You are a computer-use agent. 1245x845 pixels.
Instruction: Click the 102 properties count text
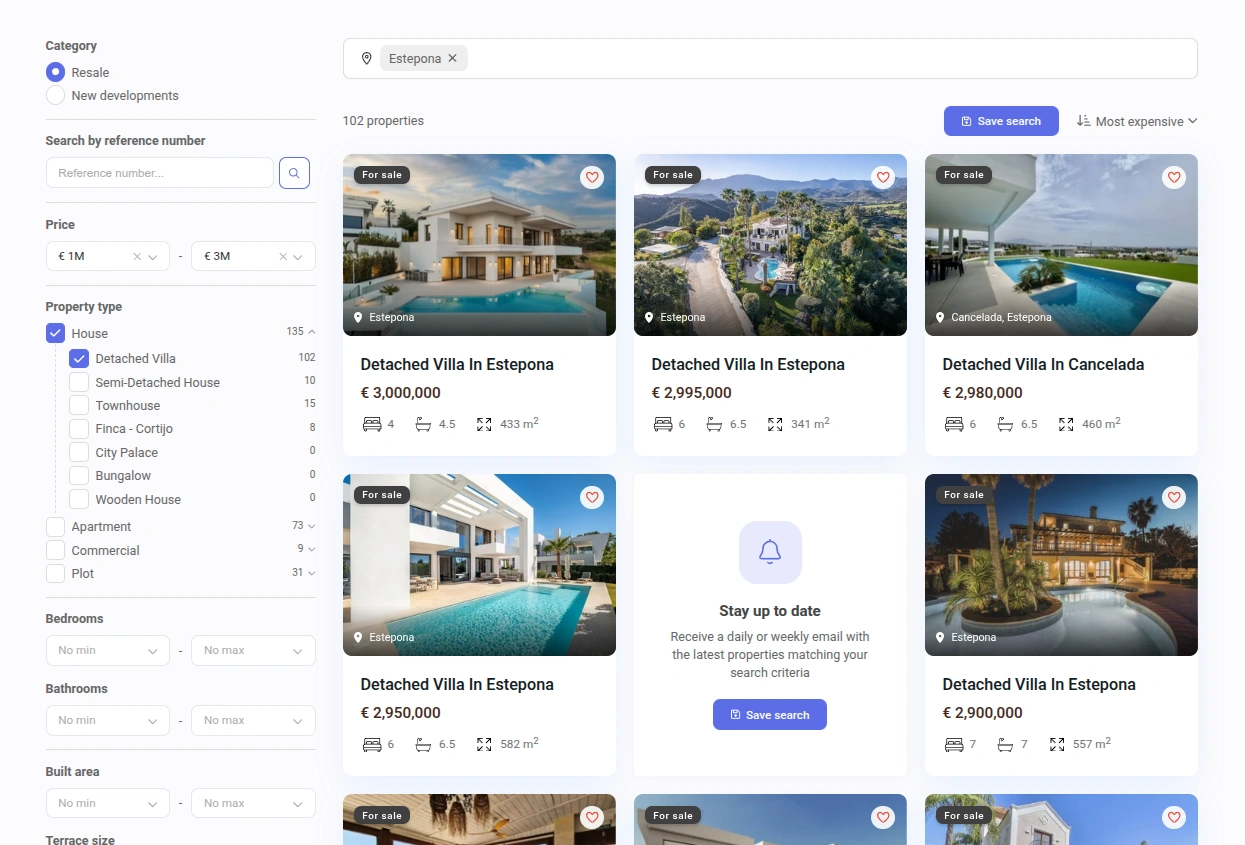(383, 121)
